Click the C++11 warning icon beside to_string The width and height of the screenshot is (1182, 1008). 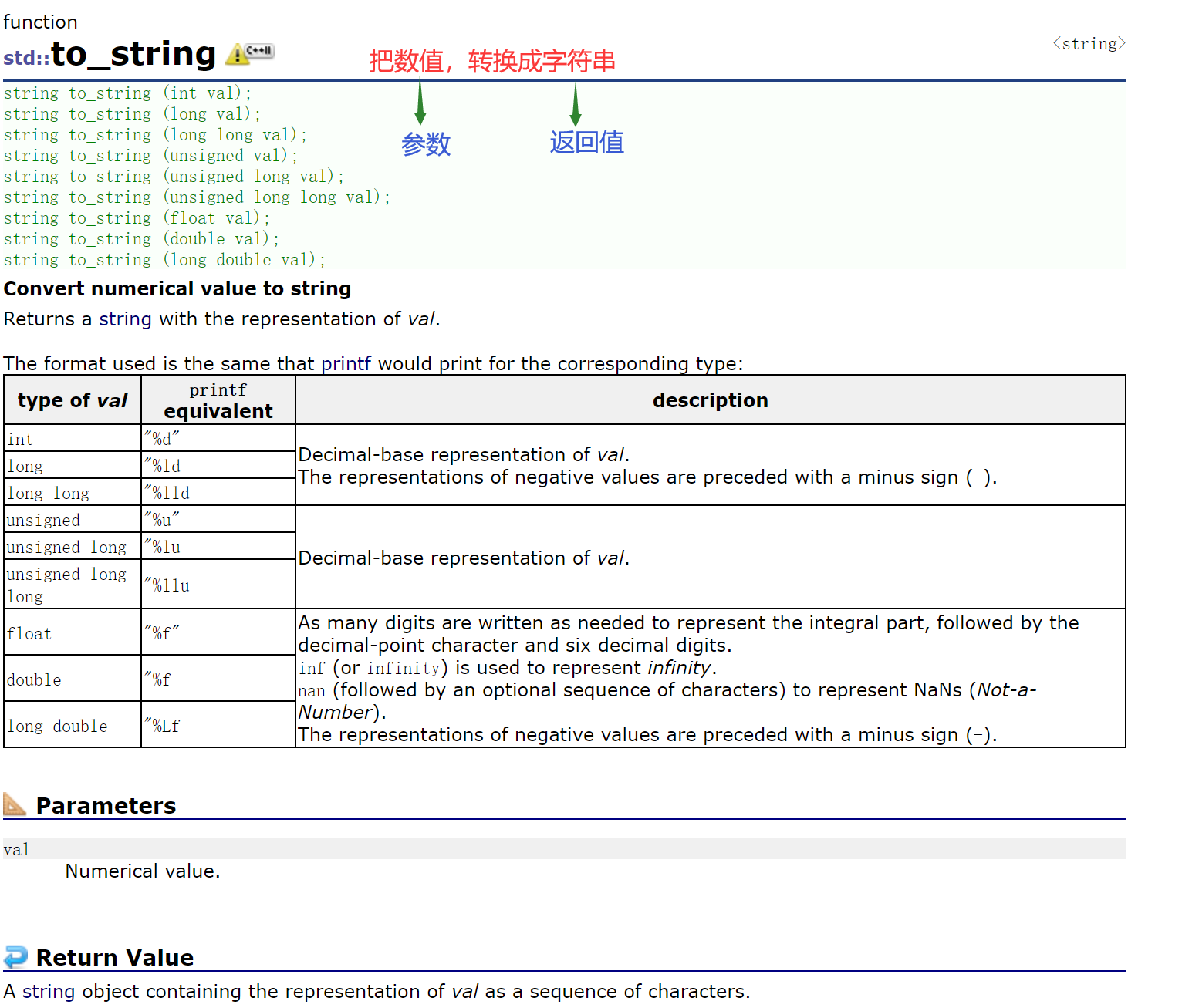250,54
